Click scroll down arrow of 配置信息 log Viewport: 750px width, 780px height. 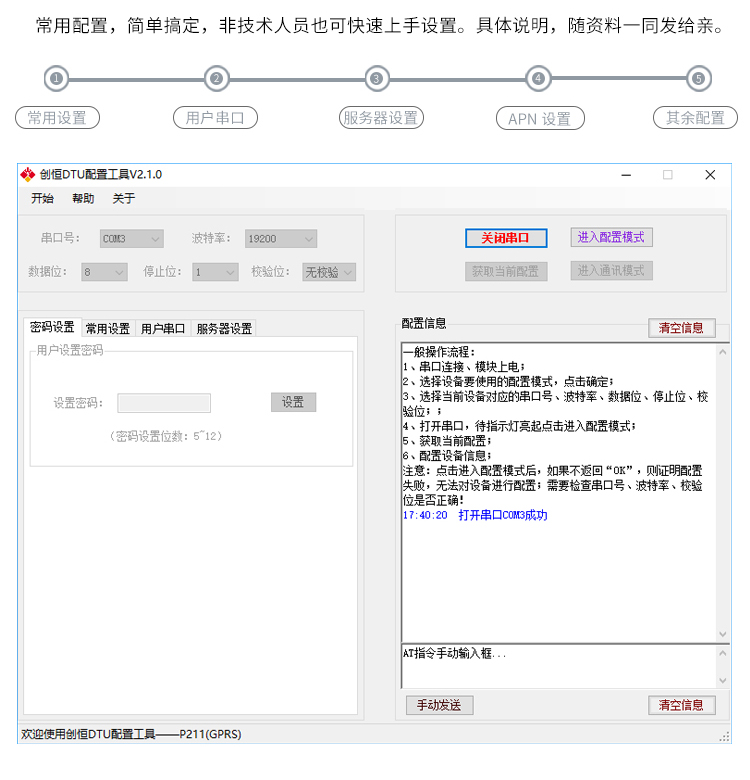723,634
